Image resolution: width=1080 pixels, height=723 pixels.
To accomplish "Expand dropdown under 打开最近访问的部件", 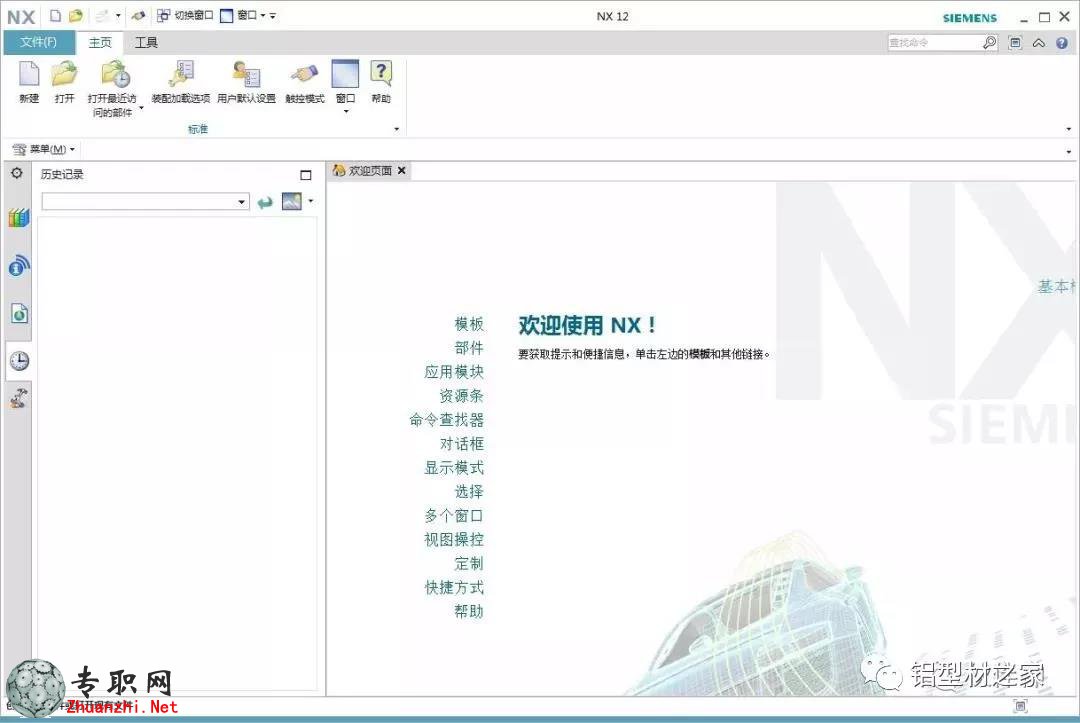I will pyautogui.click(x=141, y=108).
